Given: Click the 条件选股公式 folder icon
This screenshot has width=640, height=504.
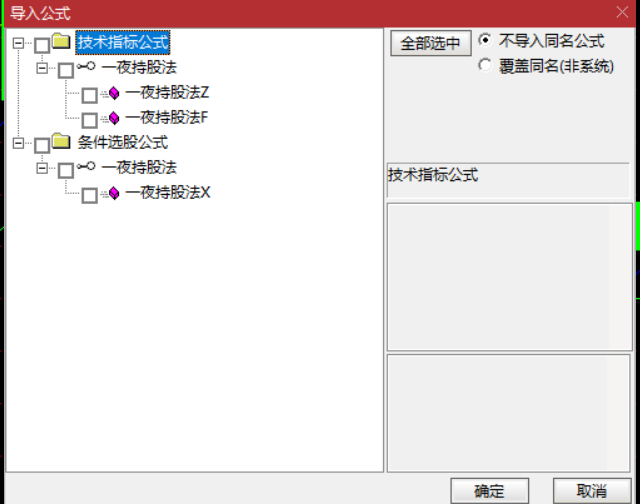Looking at the screenshot, I should pyautogui.click(x=61, y=141).
